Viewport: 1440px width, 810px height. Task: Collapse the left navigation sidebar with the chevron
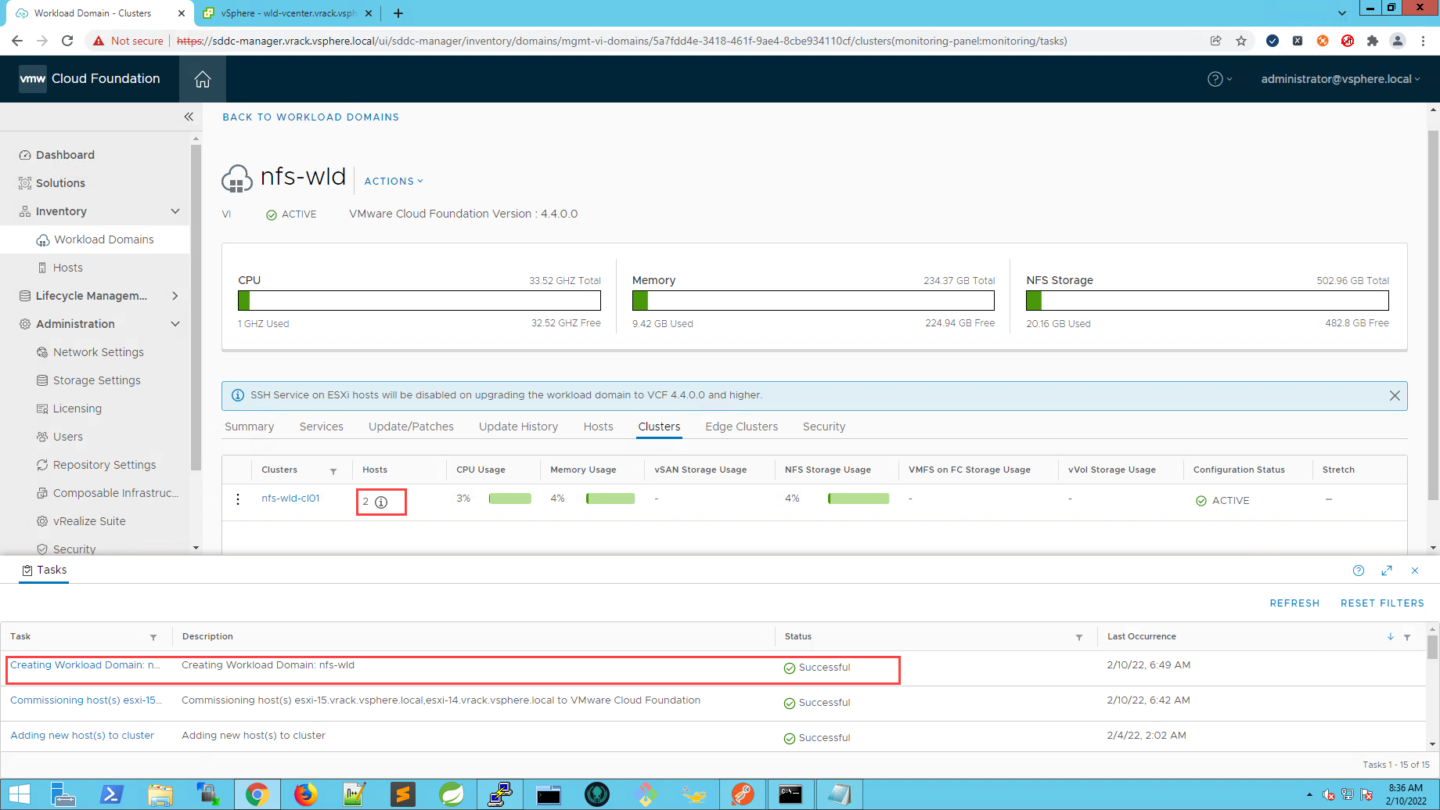click(x=188, y=116)
